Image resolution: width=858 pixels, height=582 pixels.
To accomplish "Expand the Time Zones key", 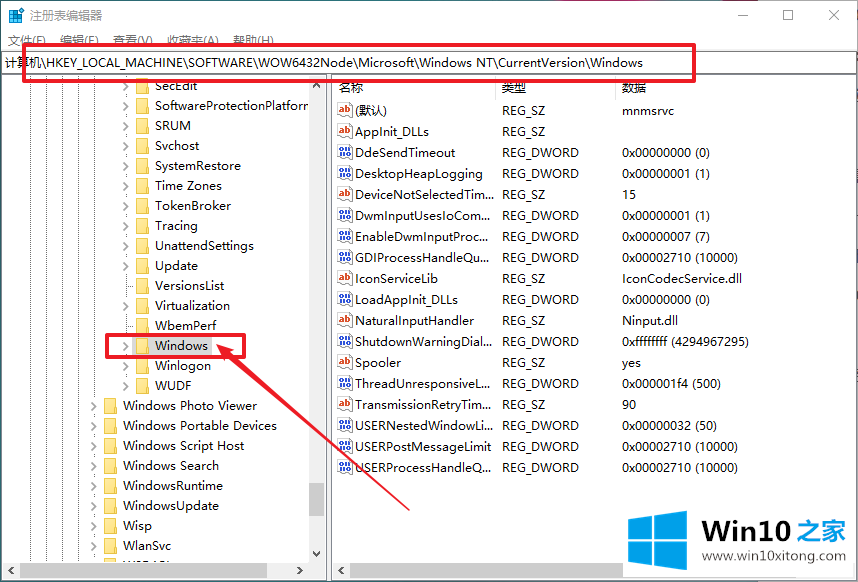I will (x=125, y=186).
